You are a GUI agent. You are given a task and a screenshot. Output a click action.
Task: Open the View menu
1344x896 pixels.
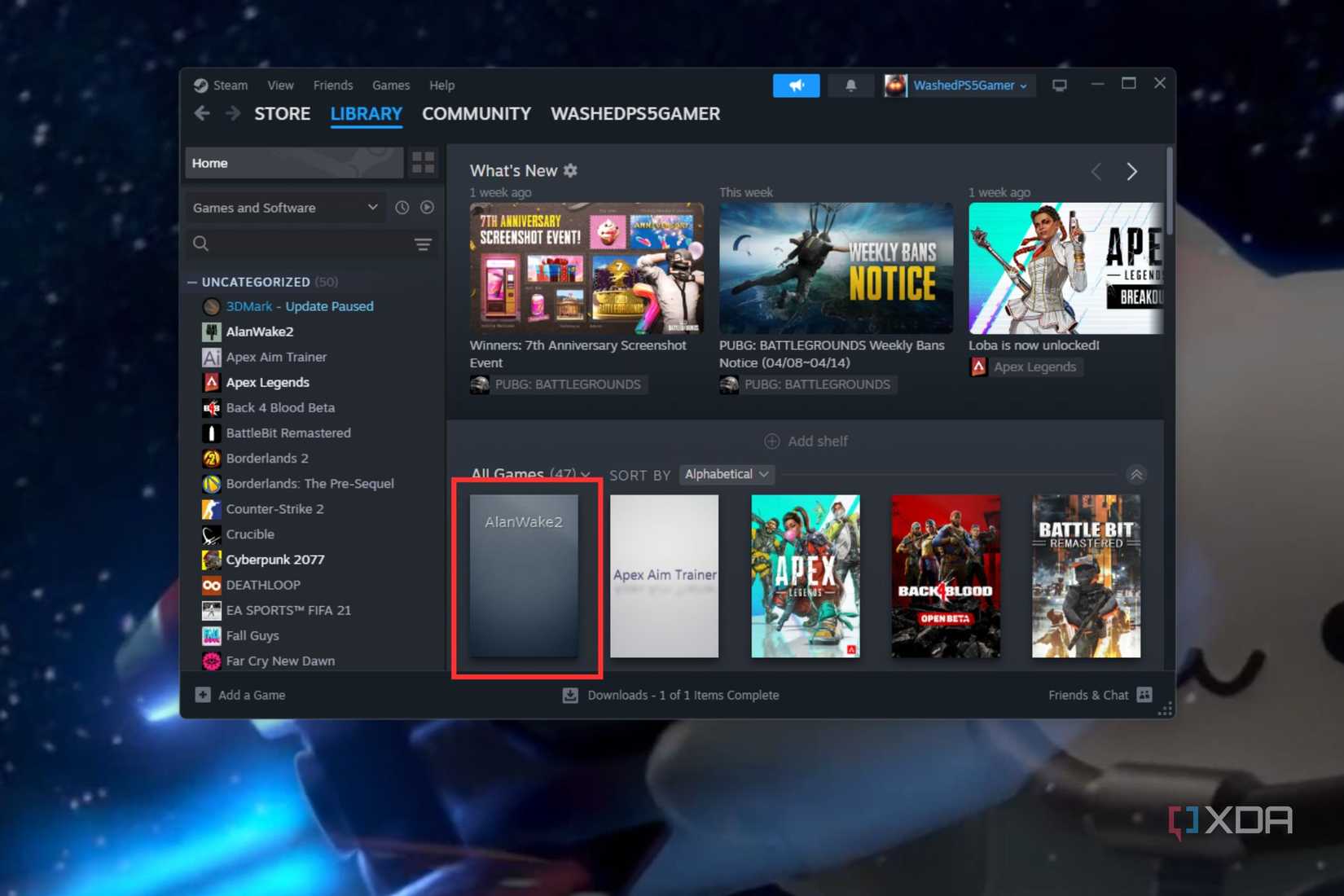[280, 85]
